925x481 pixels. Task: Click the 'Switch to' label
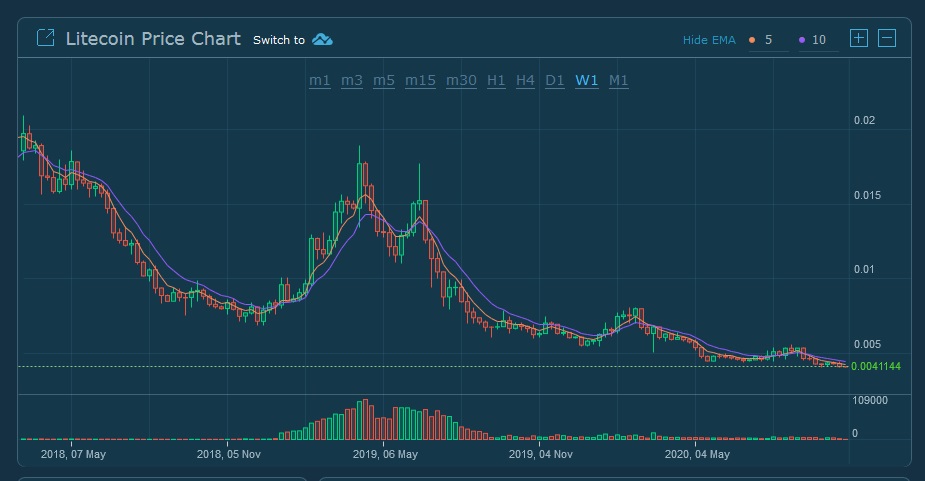click(x=278, y=40)
